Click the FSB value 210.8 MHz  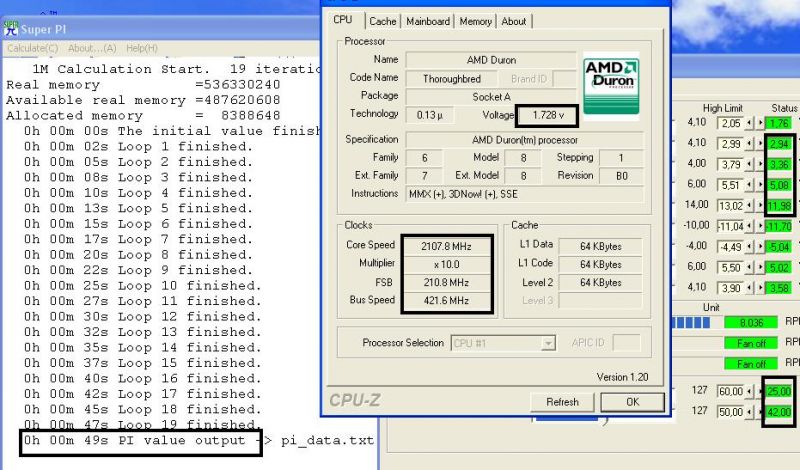[x=446, y=282]
